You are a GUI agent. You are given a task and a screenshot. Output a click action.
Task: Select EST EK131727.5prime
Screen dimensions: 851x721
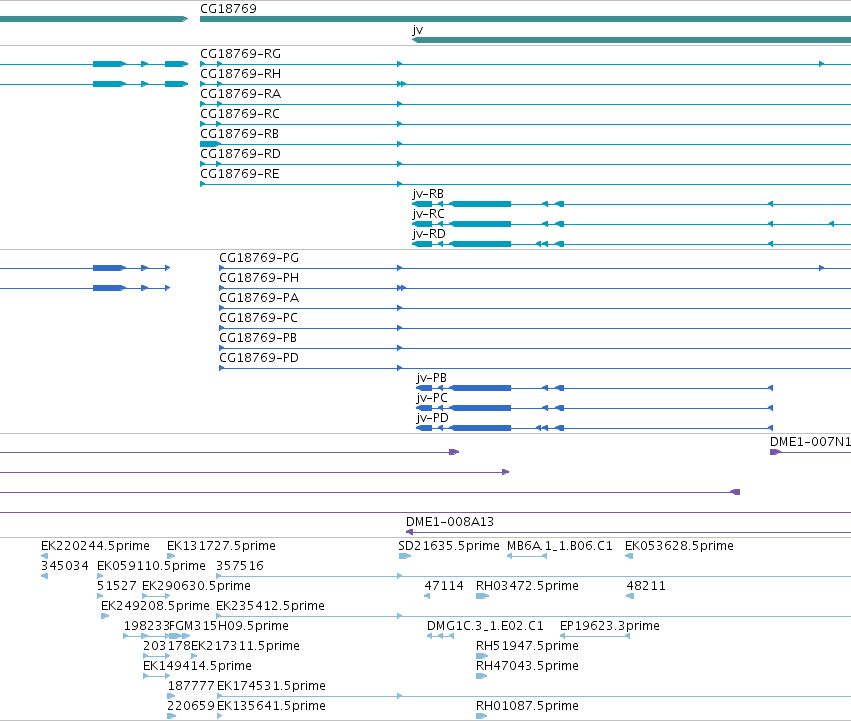[221, 546]
